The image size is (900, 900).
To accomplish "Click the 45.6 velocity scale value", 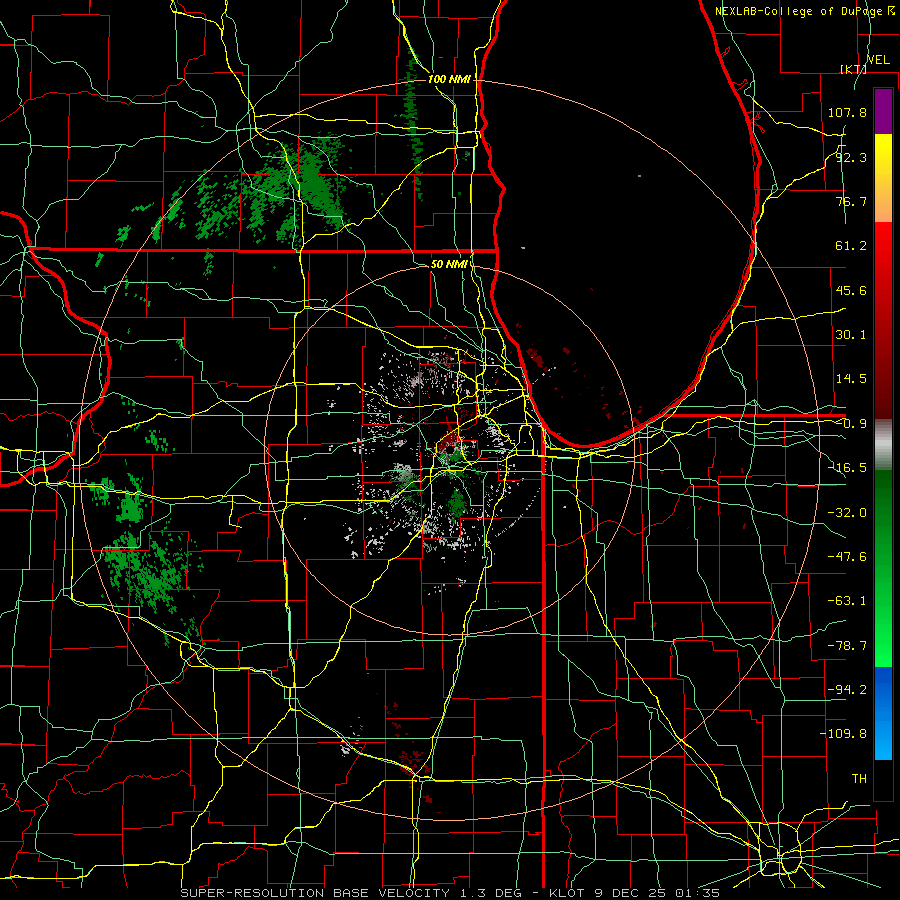I will pyautogui.click(x=851, y=290).
